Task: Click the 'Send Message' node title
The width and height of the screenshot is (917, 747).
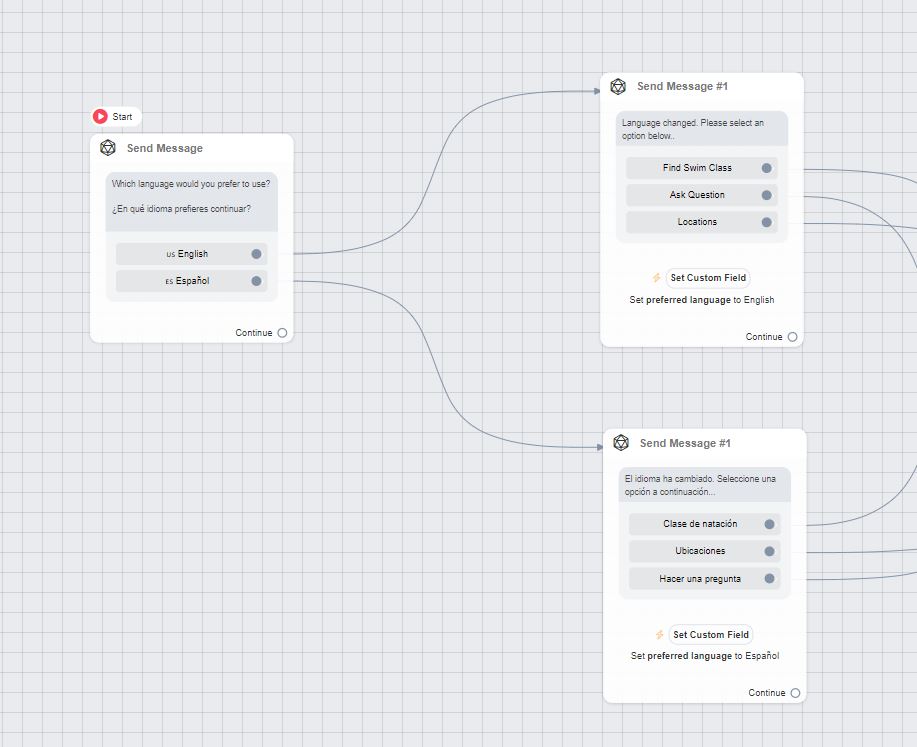Action: [x=165, y=149]
